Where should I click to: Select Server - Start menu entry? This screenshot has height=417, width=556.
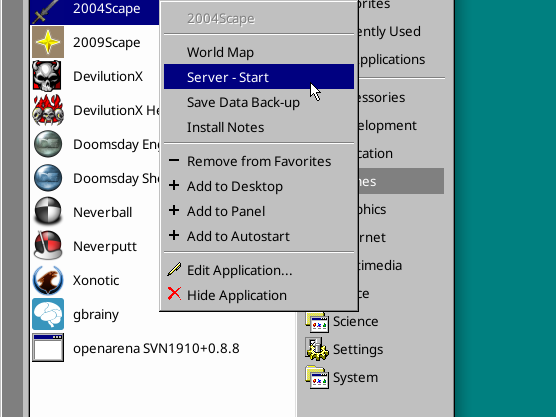click(x=259, y=77)
